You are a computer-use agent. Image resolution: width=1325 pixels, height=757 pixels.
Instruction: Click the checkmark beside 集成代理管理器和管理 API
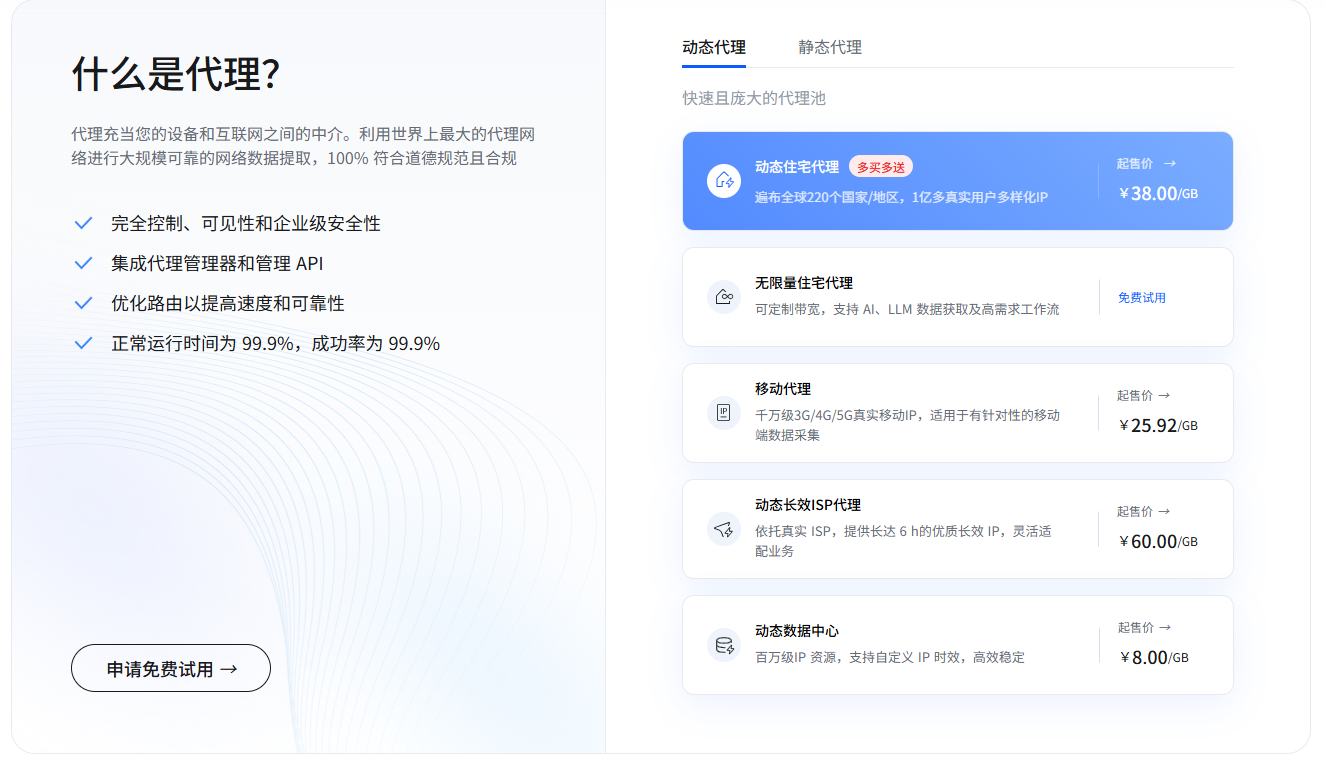tap(83, 263)
